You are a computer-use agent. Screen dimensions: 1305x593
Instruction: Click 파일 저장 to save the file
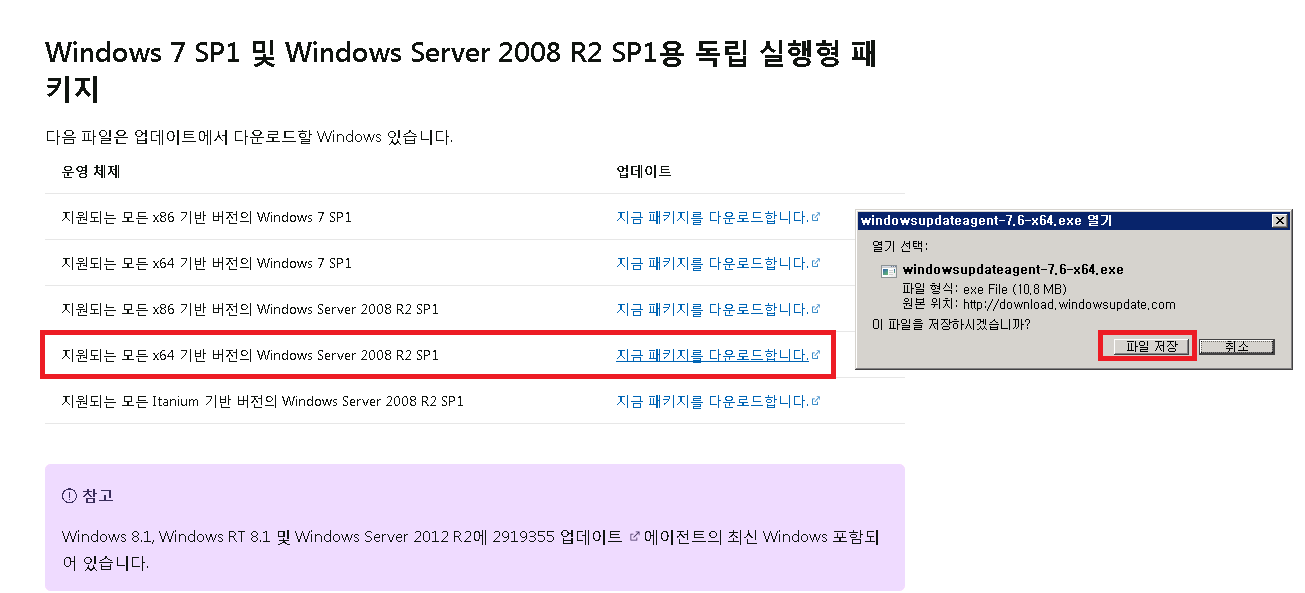pos(1150,346)
